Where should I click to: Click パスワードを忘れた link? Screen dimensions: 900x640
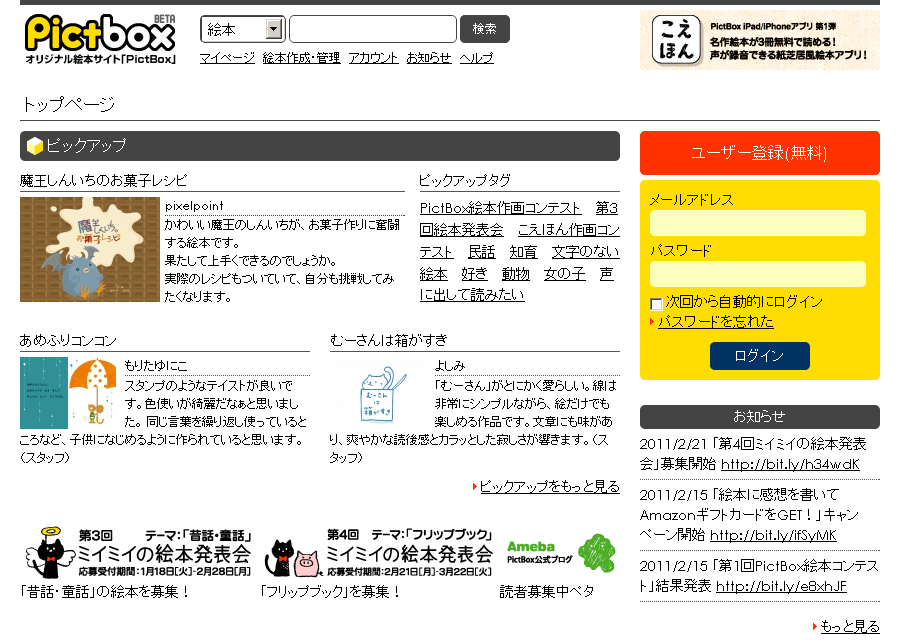[715, 321]
